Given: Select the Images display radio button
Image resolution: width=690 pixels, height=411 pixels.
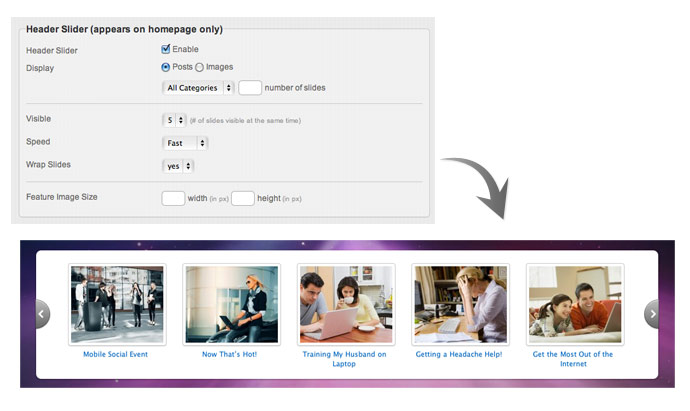Looking at the screenshot, I should pos(199,67).
